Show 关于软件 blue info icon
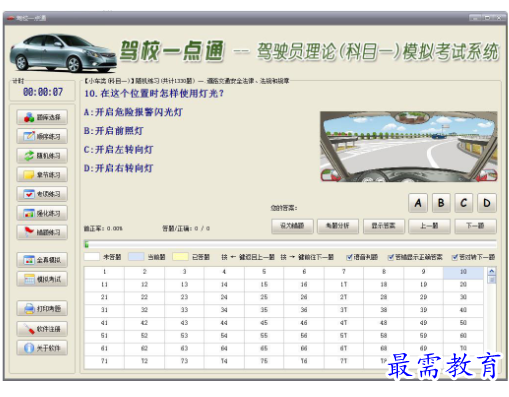The width and height of the screenshot is (509, 397). tap(42, 348)
